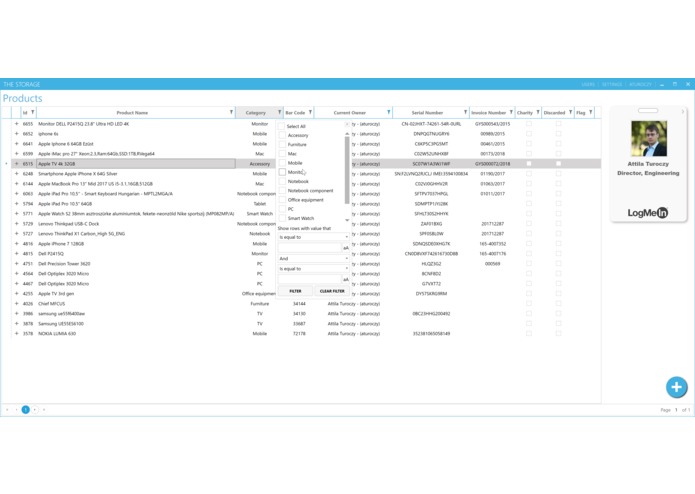695x494 pixels.
Task: Expand row 5727 Lenovo ThinkPad X1 Carbon
Action: 16,233
